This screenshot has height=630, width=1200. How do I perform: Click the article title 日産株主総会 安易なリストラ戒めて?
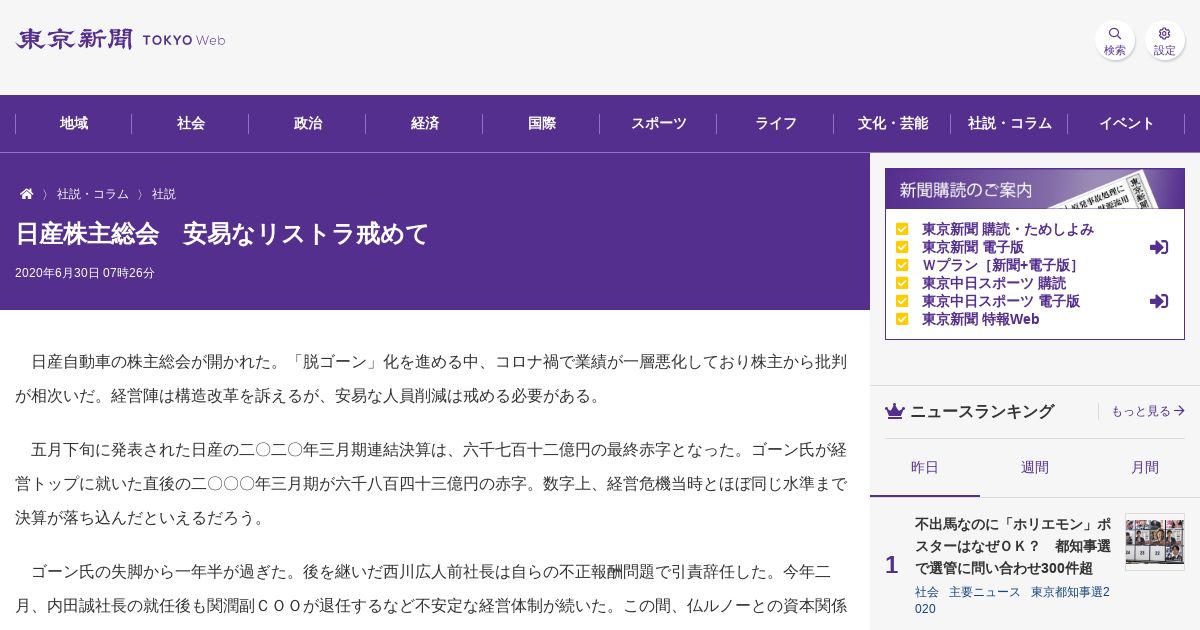[x=222, y=234]
